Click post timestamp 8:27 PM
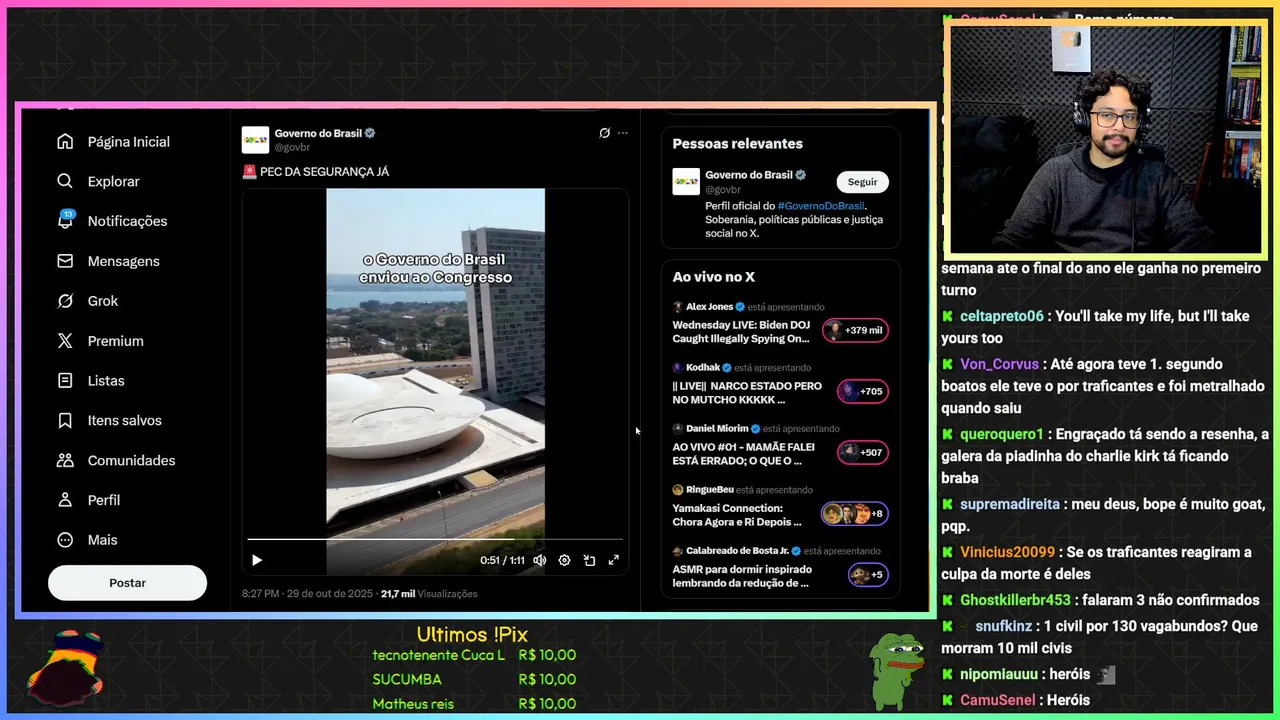This screenshot has height=720, width=1280. (x=308, y=594)
